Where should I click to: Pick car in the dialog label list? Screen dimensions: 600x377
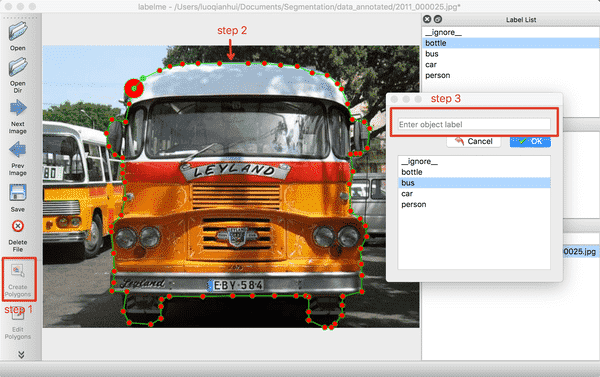[474, 194]
